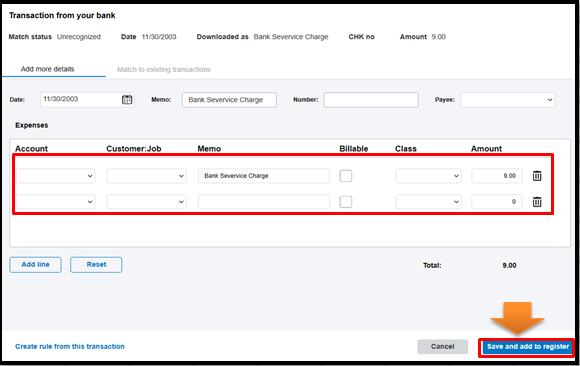Open Customer:Job dropdown on the first line
Screen dimensions: 580x366
click(x=146, y=176)
